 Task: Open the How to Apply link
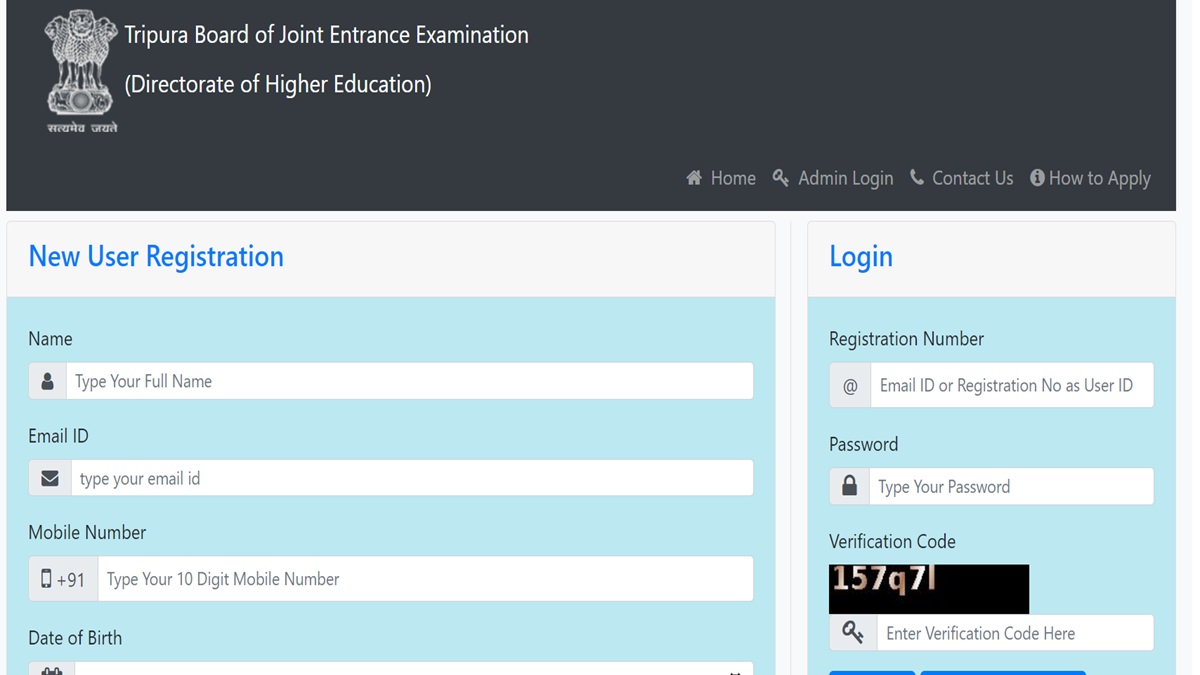[x=1099, y=178]
